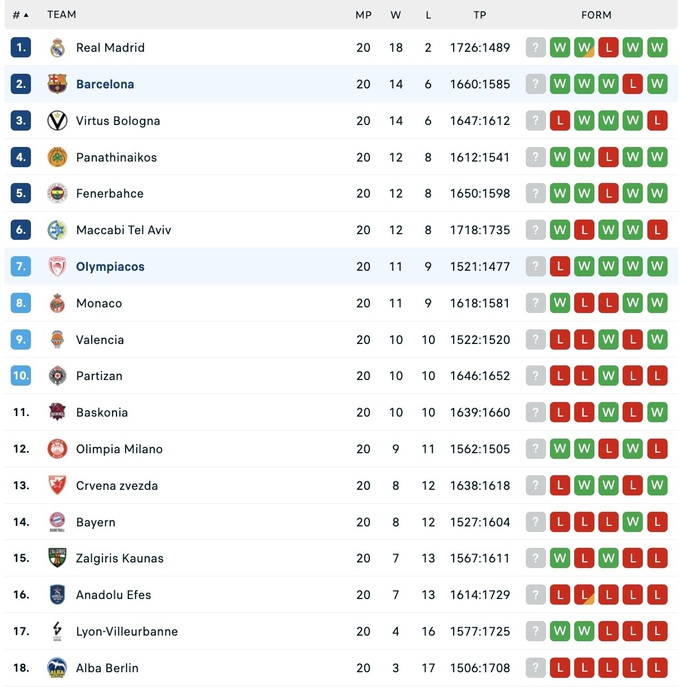Click the Panathinaikos green clover logo
The width and height of the screenshot is (680, 688).
tap(57, 157)
